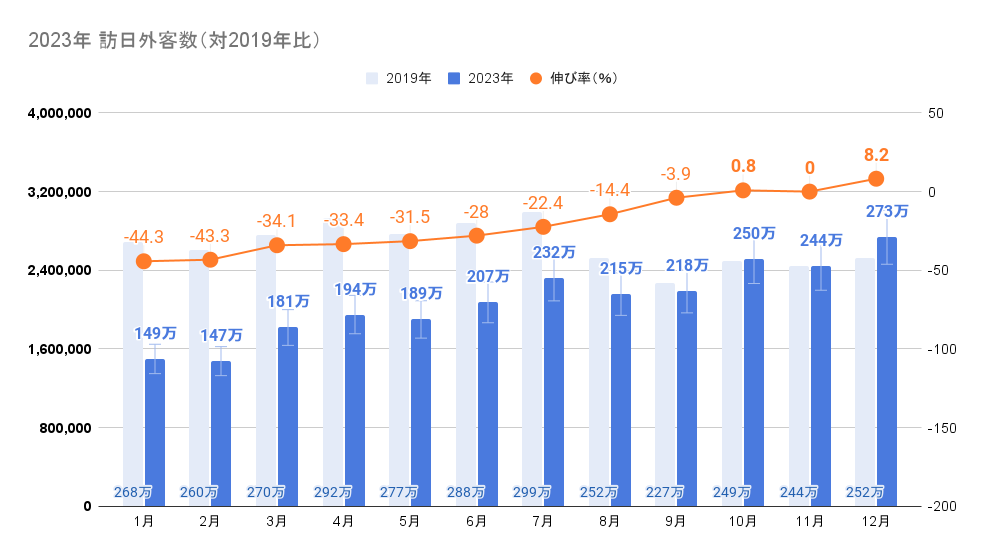Click the orange 伸び率(%) legend marker

[x=536, y=78]
